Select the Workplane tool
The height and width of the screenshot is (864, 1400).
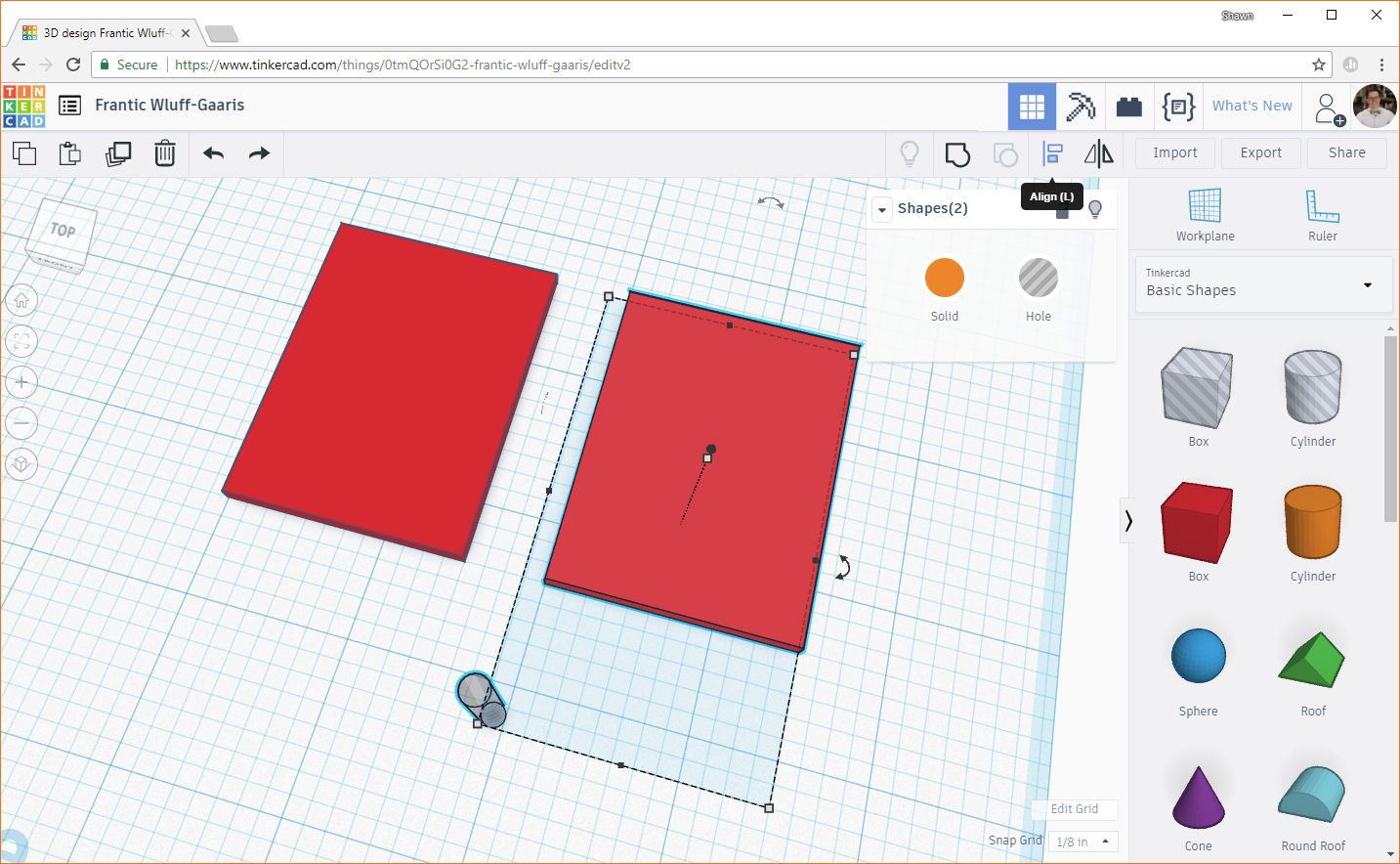(1205, 215)
